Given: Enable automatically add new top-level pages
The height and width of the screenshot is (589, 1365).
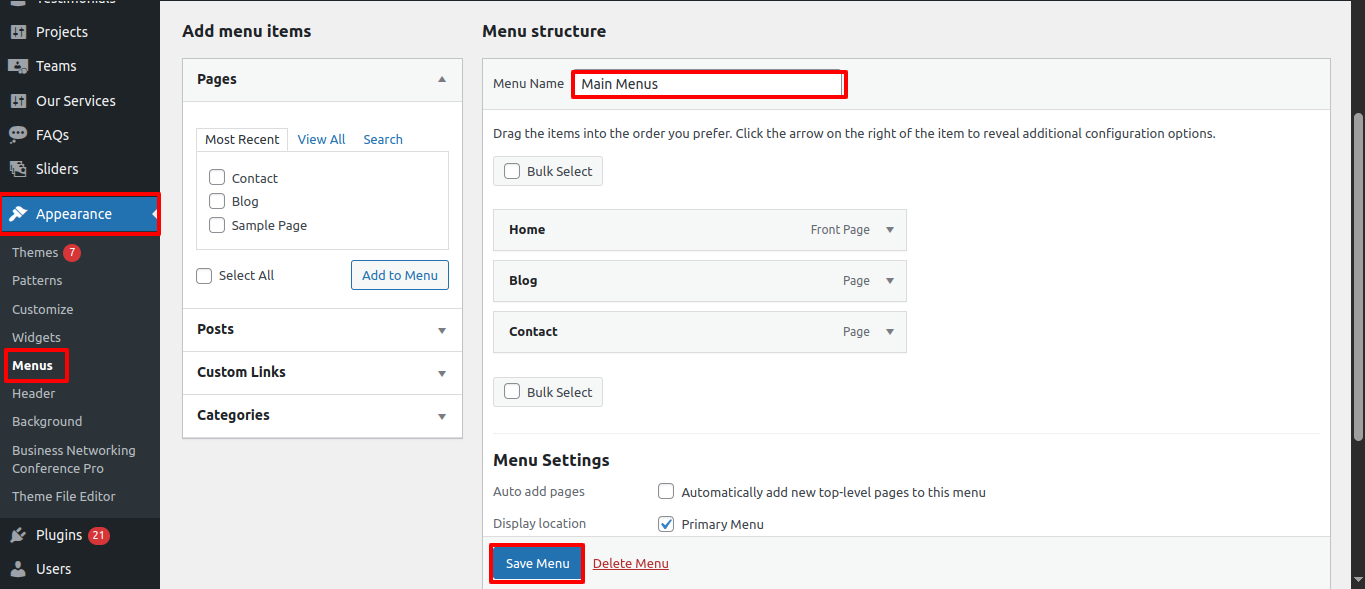Looking at the screenshot, I should (666, 492).
